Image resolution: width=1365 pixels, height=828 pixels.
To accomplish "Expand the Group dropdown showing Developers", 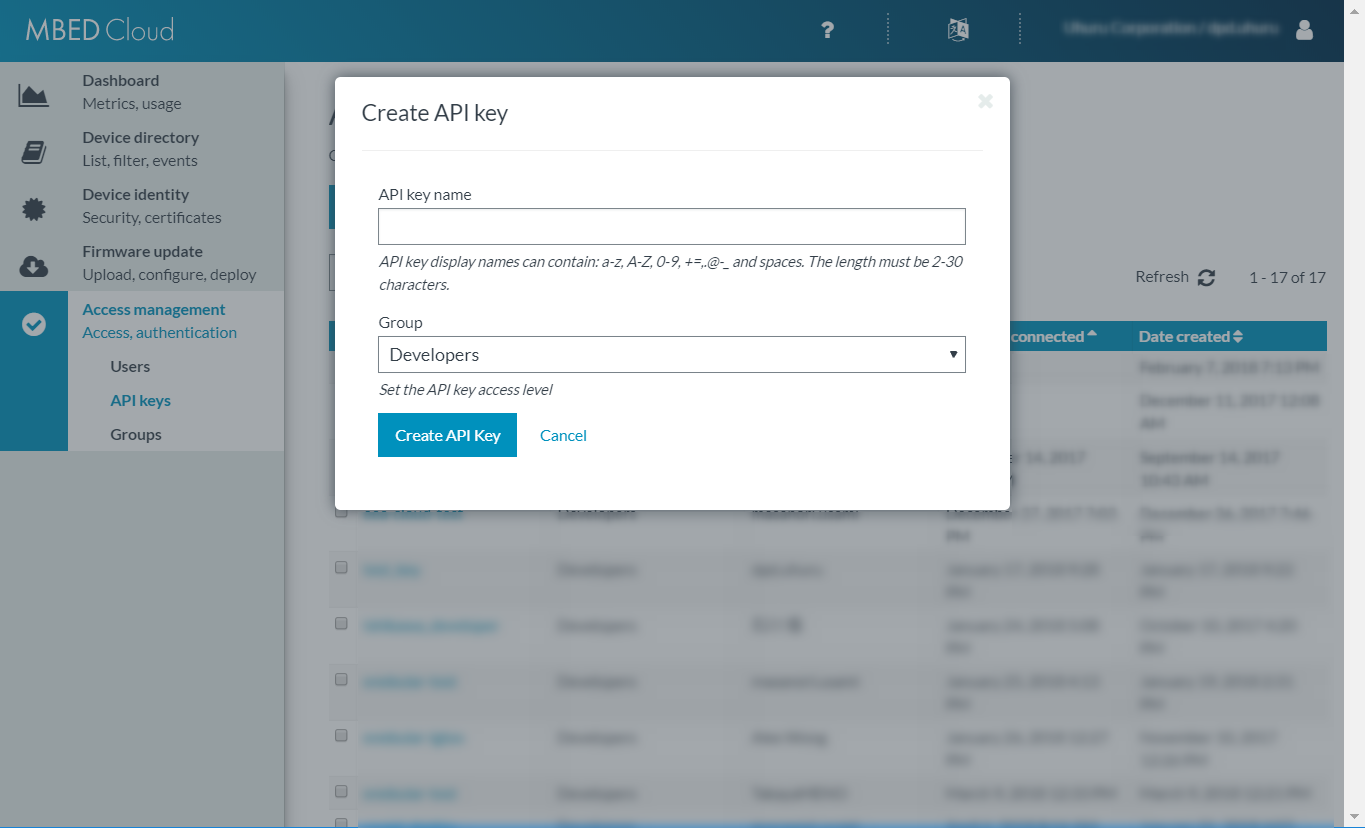I will coord(671,355).
